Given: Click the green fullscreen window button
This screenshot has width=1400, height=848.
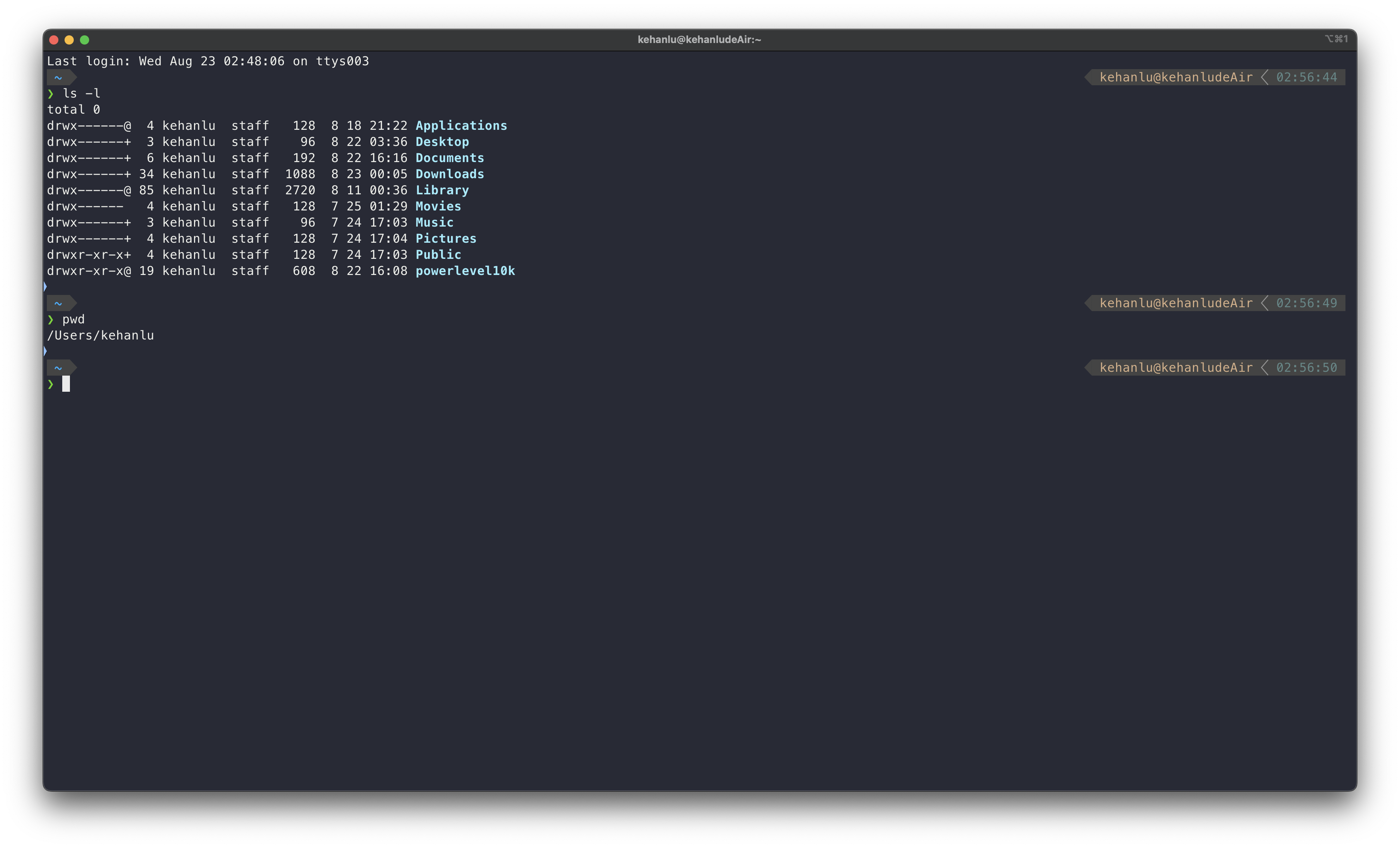Looking at the screenshot, I should point(85,40).
